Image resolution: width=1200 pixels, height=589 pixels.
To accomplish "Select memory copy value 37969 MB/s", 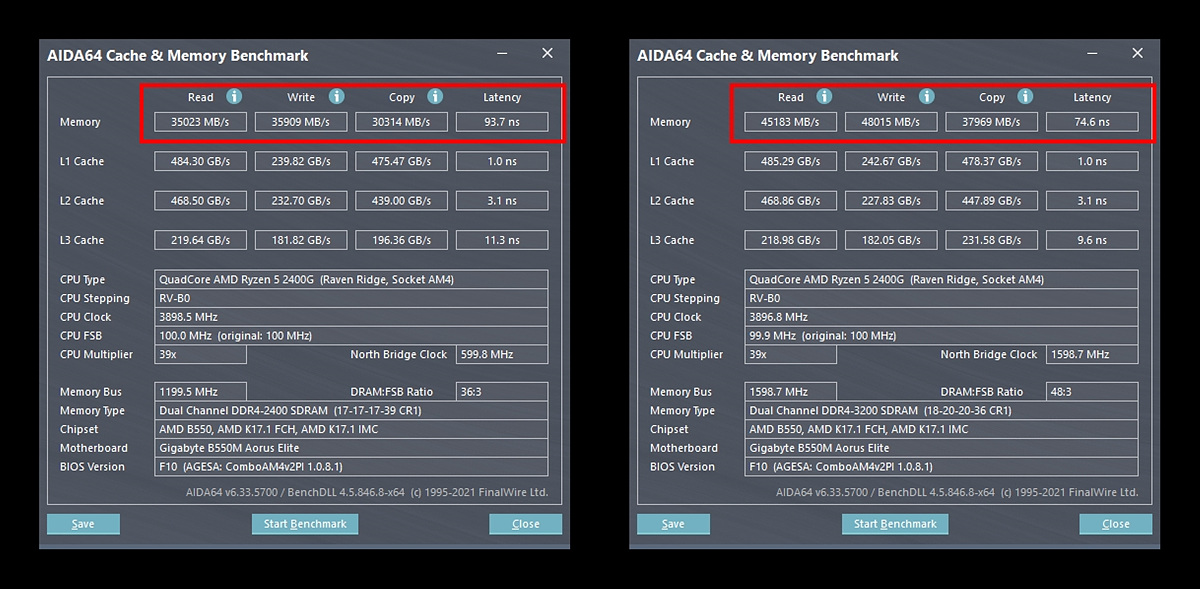I will point(991,122).
